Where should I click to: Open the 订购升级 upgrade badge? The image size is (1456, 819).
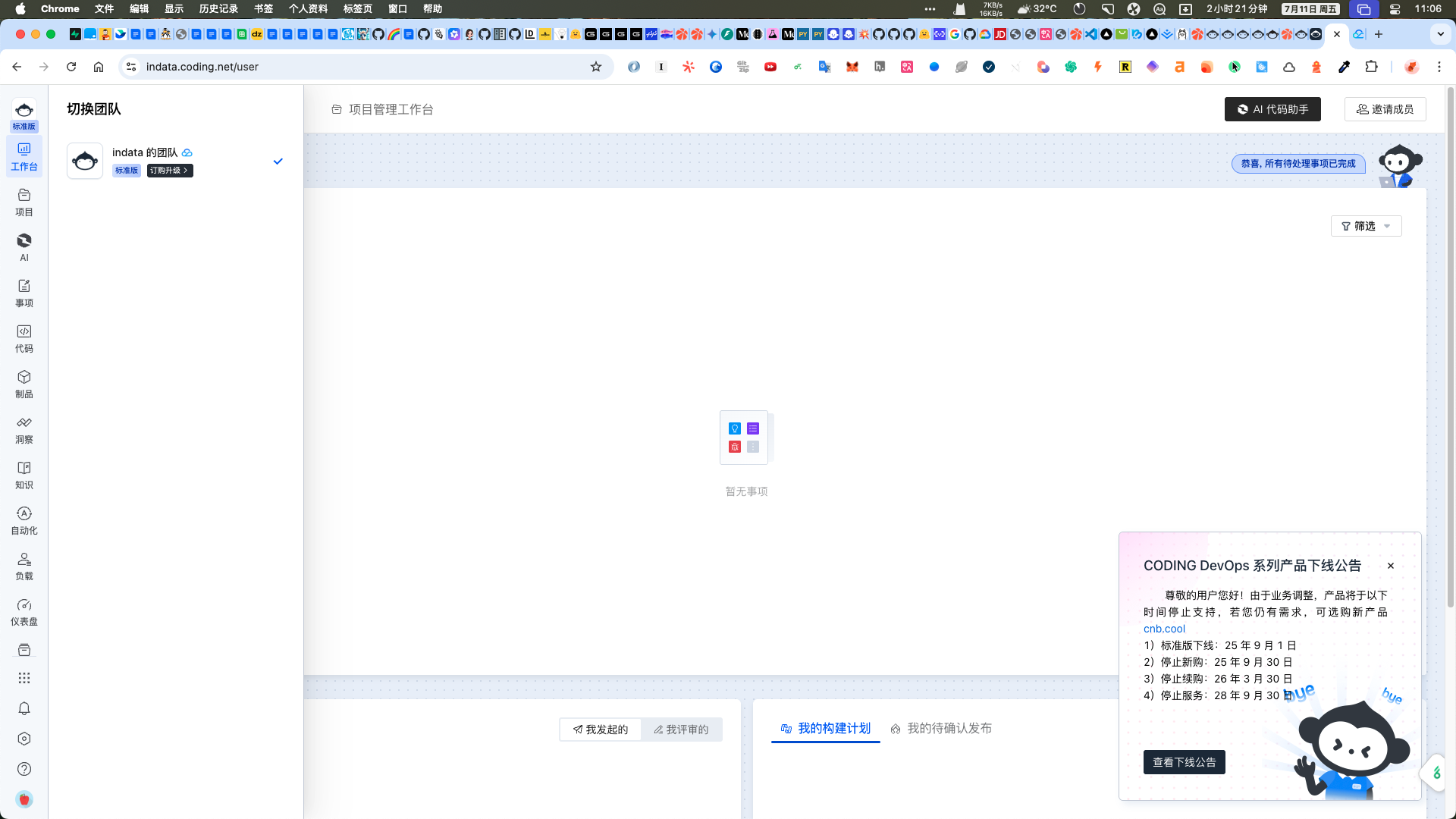170,171
